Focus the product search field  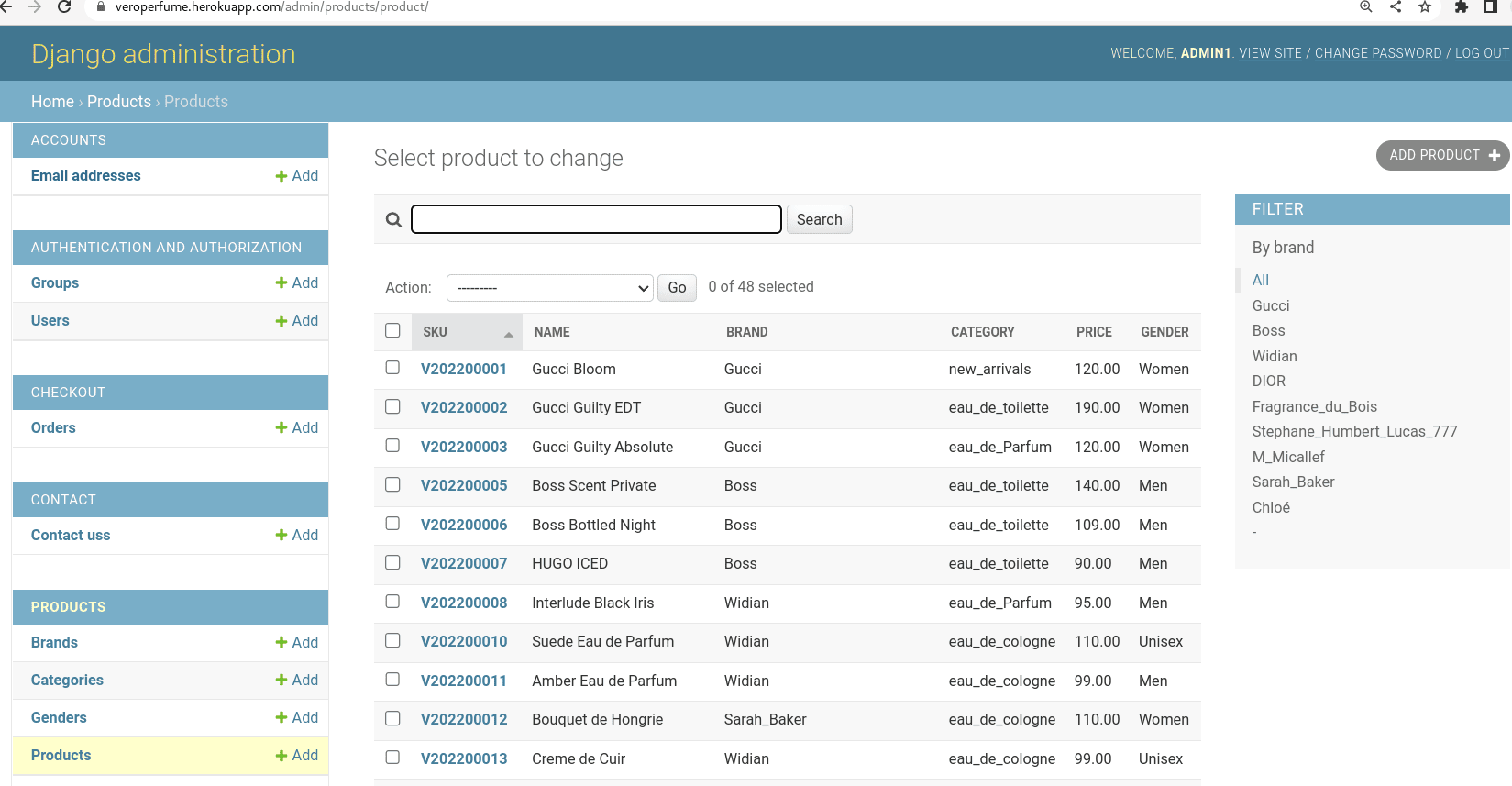tap(596, 219)
